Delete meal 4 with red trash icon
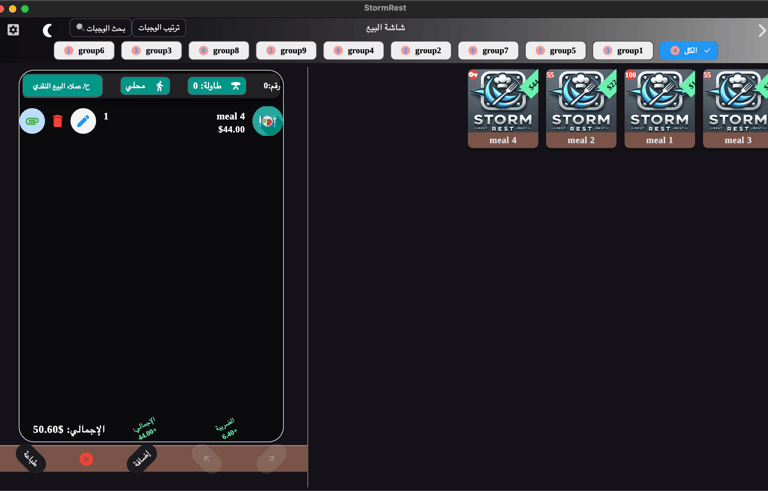This screenshot has width=768, height=491. tap(58, 121)
